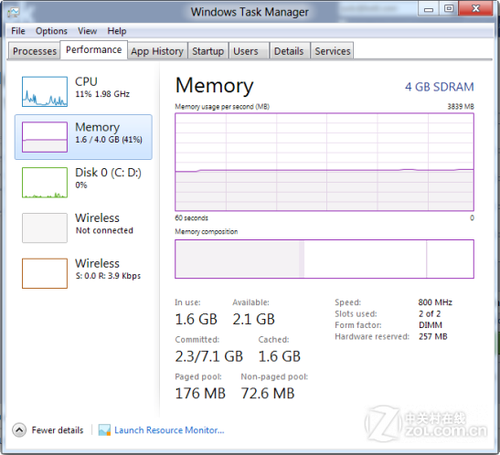The width and height of the screenshot is (500, 455).
Task: Select Wireless Not connected entry
Action: [x=83, y=228]
